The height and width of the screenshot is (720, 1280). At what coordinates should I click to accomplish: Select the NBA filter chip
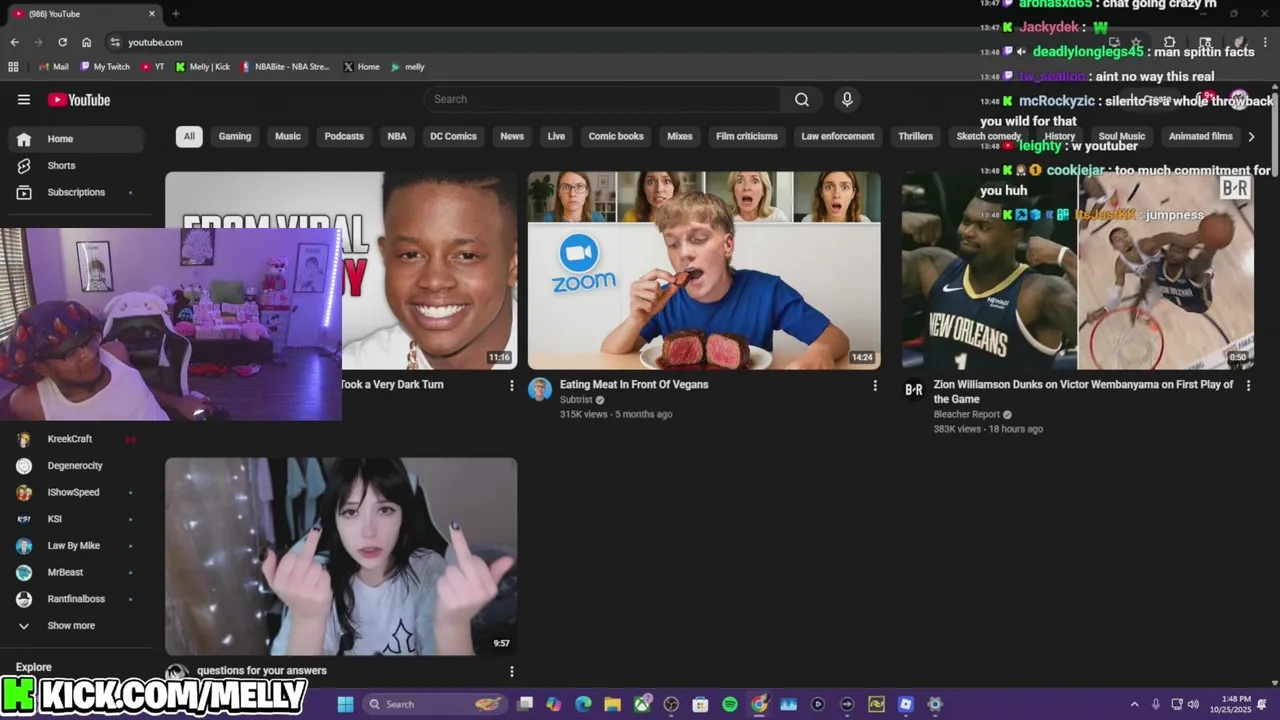tap(397, 136)
